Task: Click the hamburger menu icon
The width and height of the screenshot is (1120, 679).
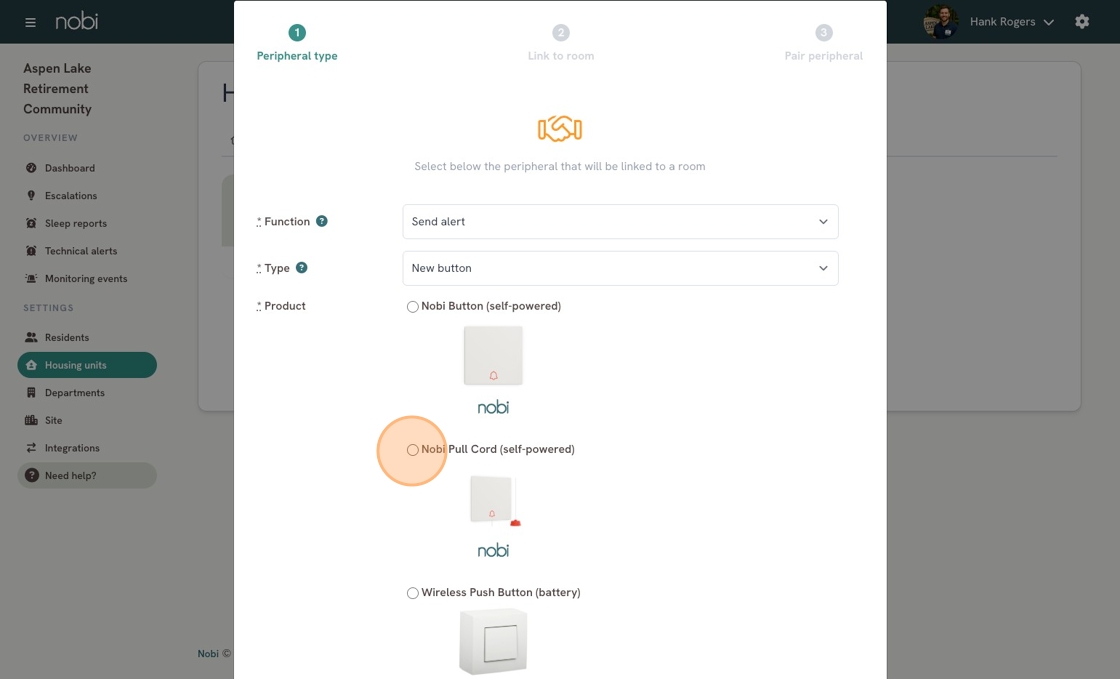Action: click(30, 22)
